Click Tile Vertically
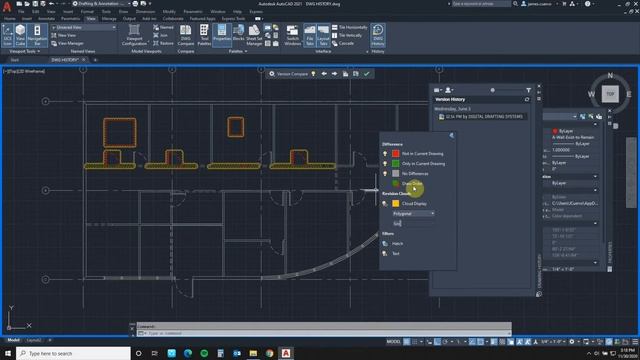Image resolution: width=640 pixels, height=360 pixels. [347, 36]
